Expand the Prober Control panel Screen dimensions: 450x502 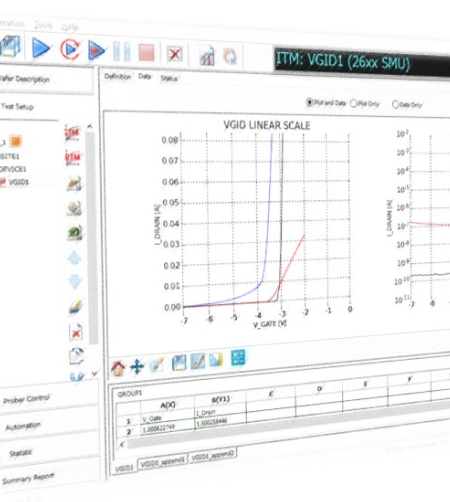(27, 399)
